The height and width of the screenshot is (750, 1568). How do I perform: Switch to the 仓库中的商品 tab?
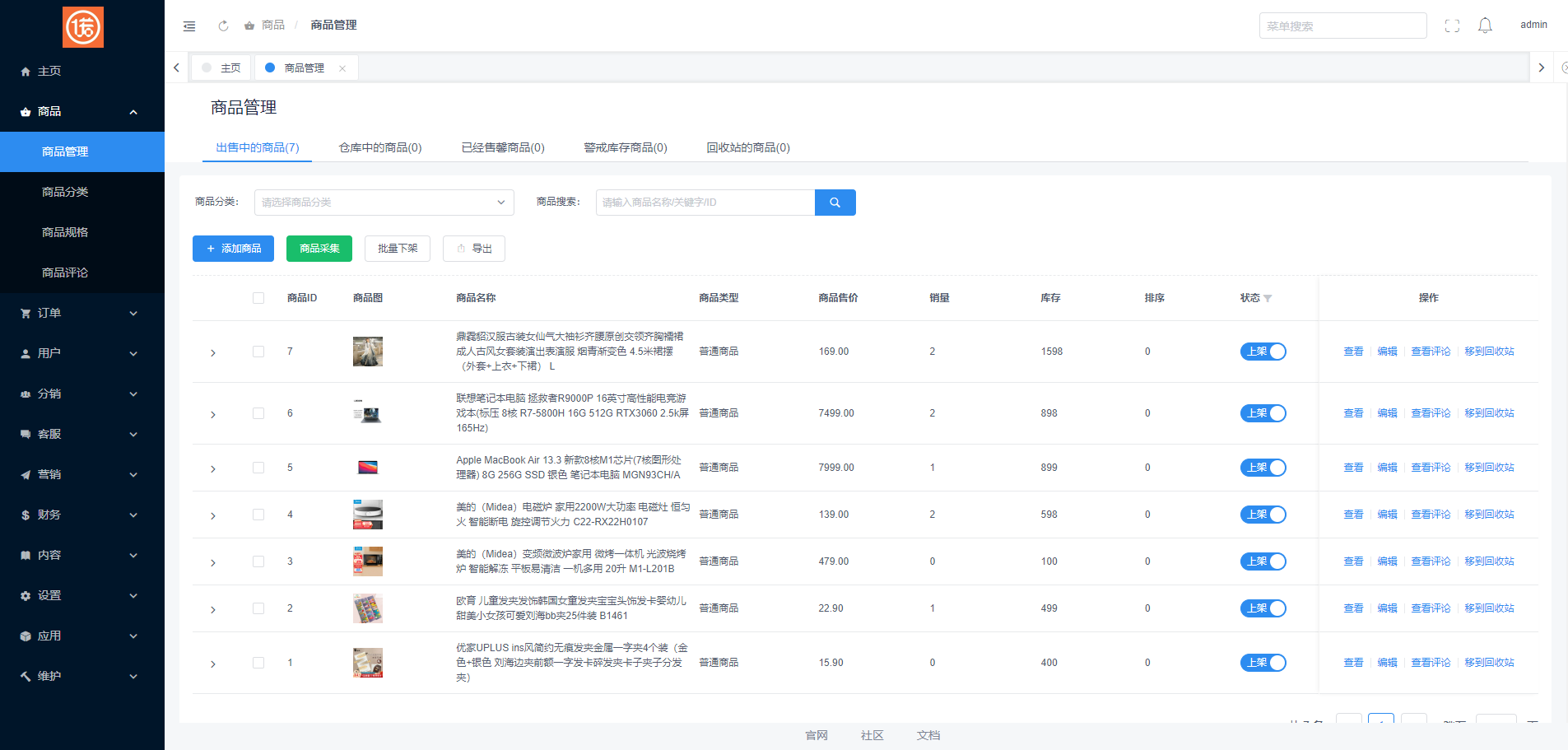[x=380, y=147]
